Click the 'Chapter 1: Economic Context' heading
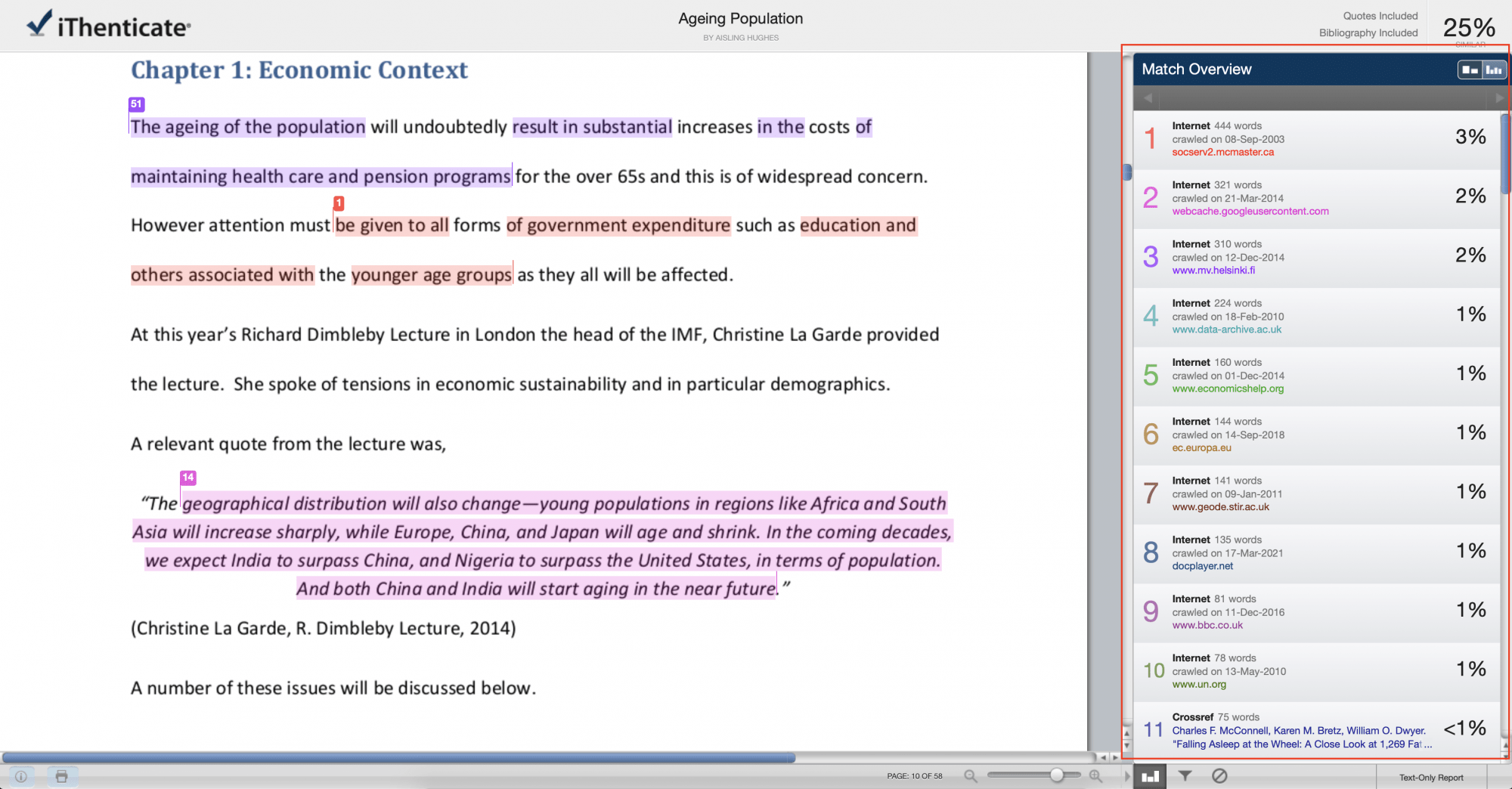The image size is (1512, 789). [x=299, y=70]
